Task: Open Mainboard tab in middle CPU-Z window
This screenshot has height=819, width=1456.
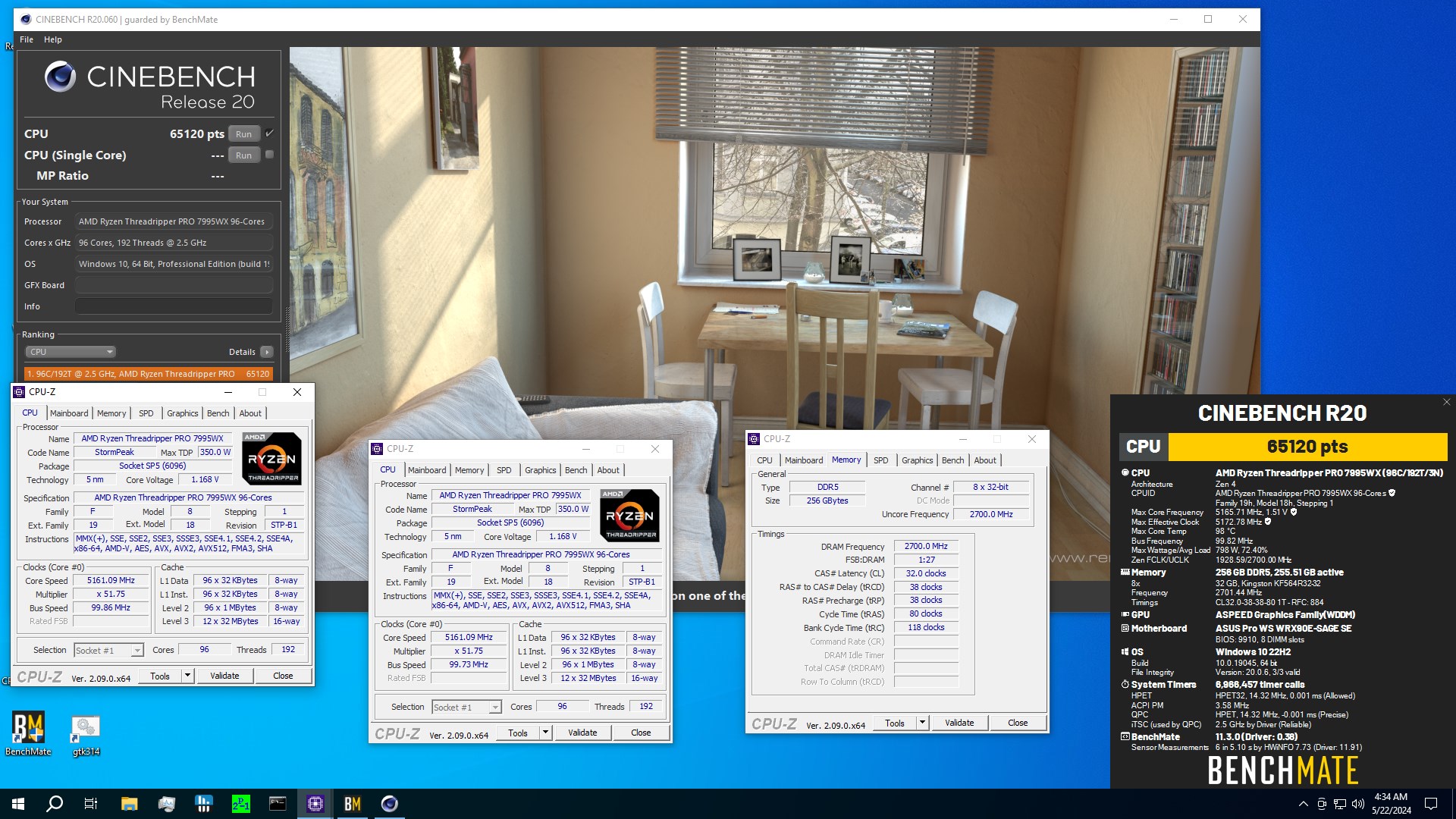Action: pyautogui.click(x=427, y=470)
